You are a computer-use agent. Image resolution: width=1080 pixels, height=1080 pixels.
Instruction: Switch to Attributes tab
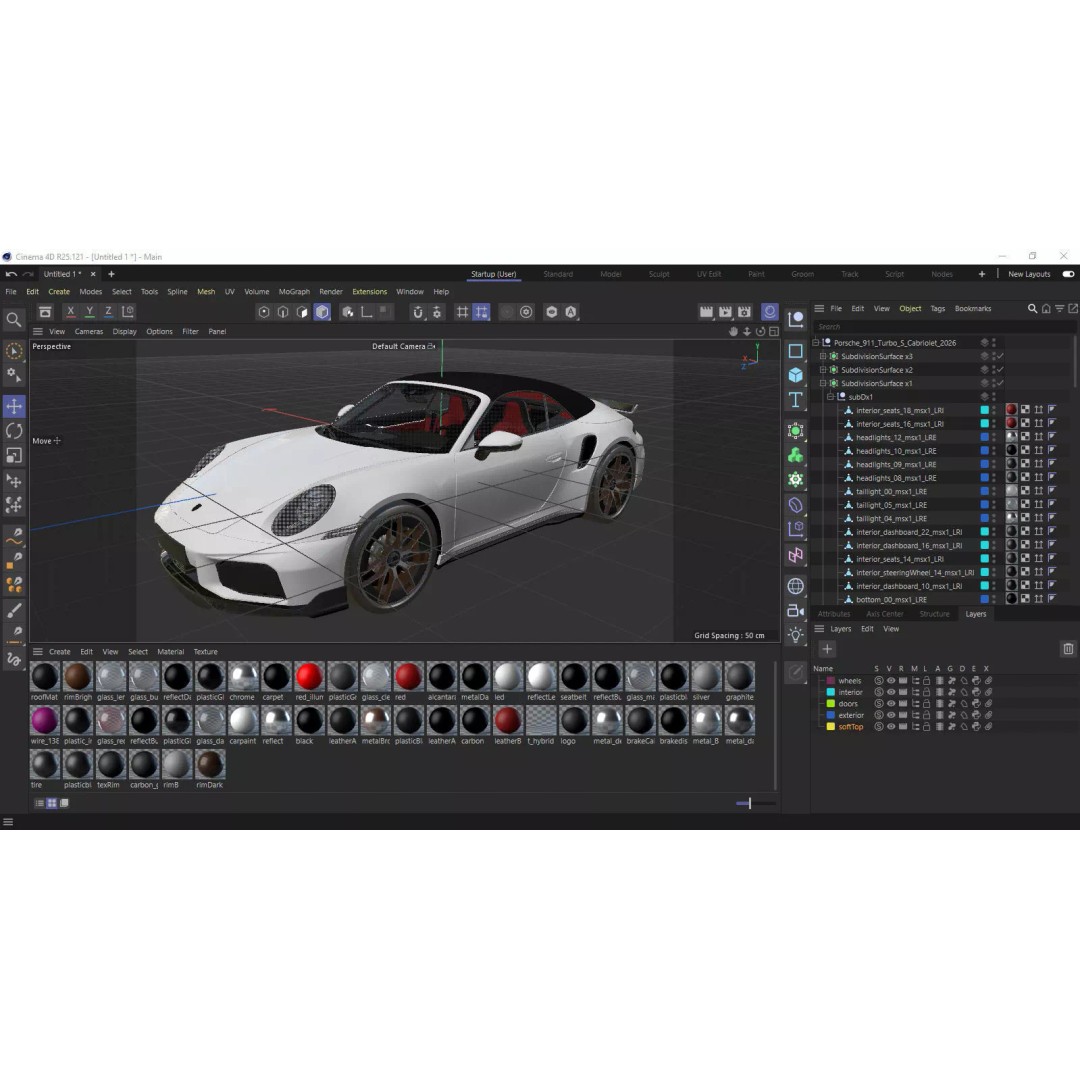(x=833, y=614)
